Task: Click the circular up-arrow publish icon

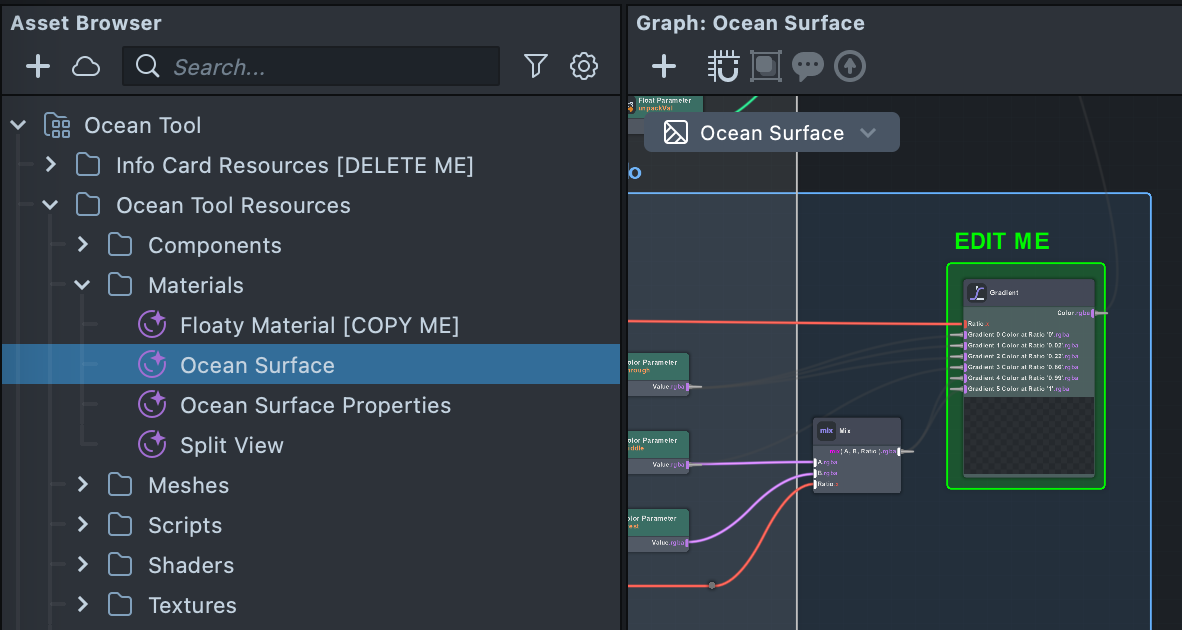Action: pos(850,67)
